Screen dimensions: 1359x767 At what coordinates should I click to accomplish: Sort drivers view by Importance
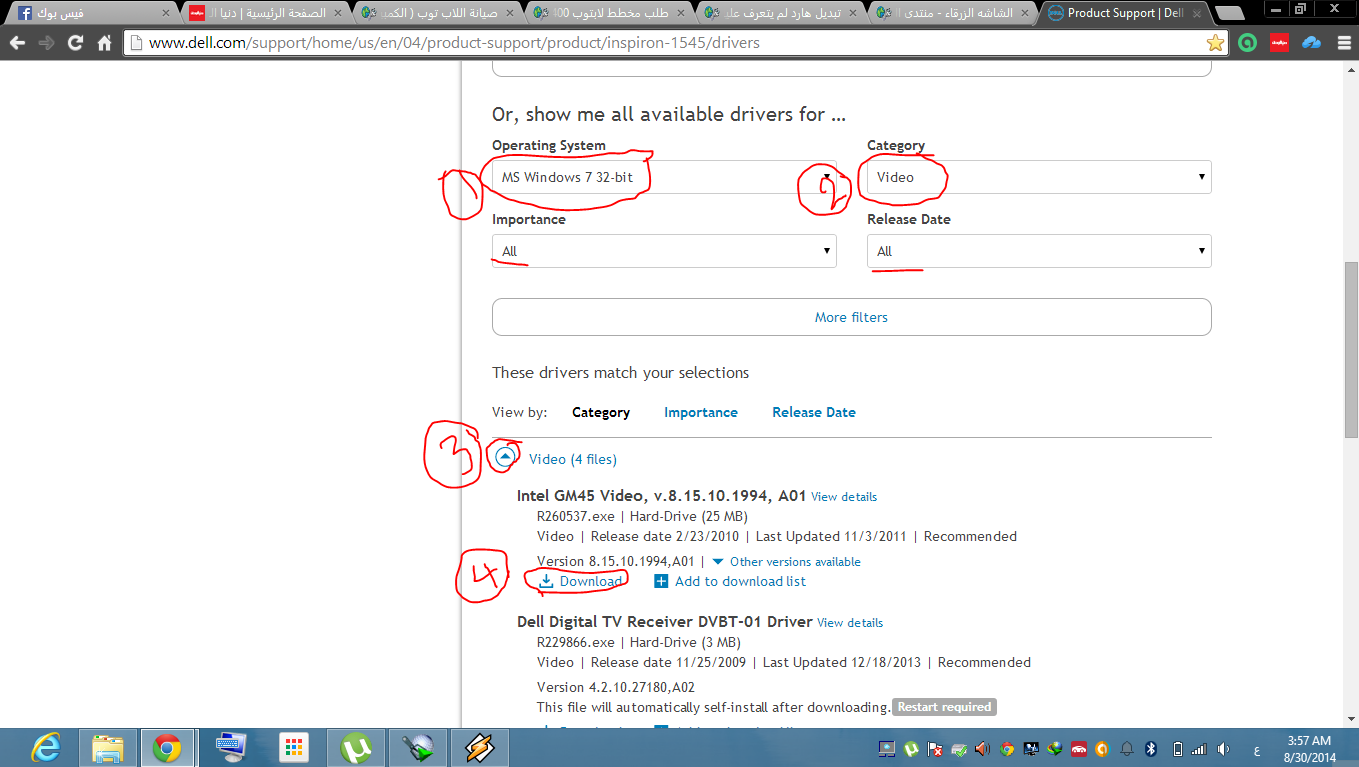[701, 412]
